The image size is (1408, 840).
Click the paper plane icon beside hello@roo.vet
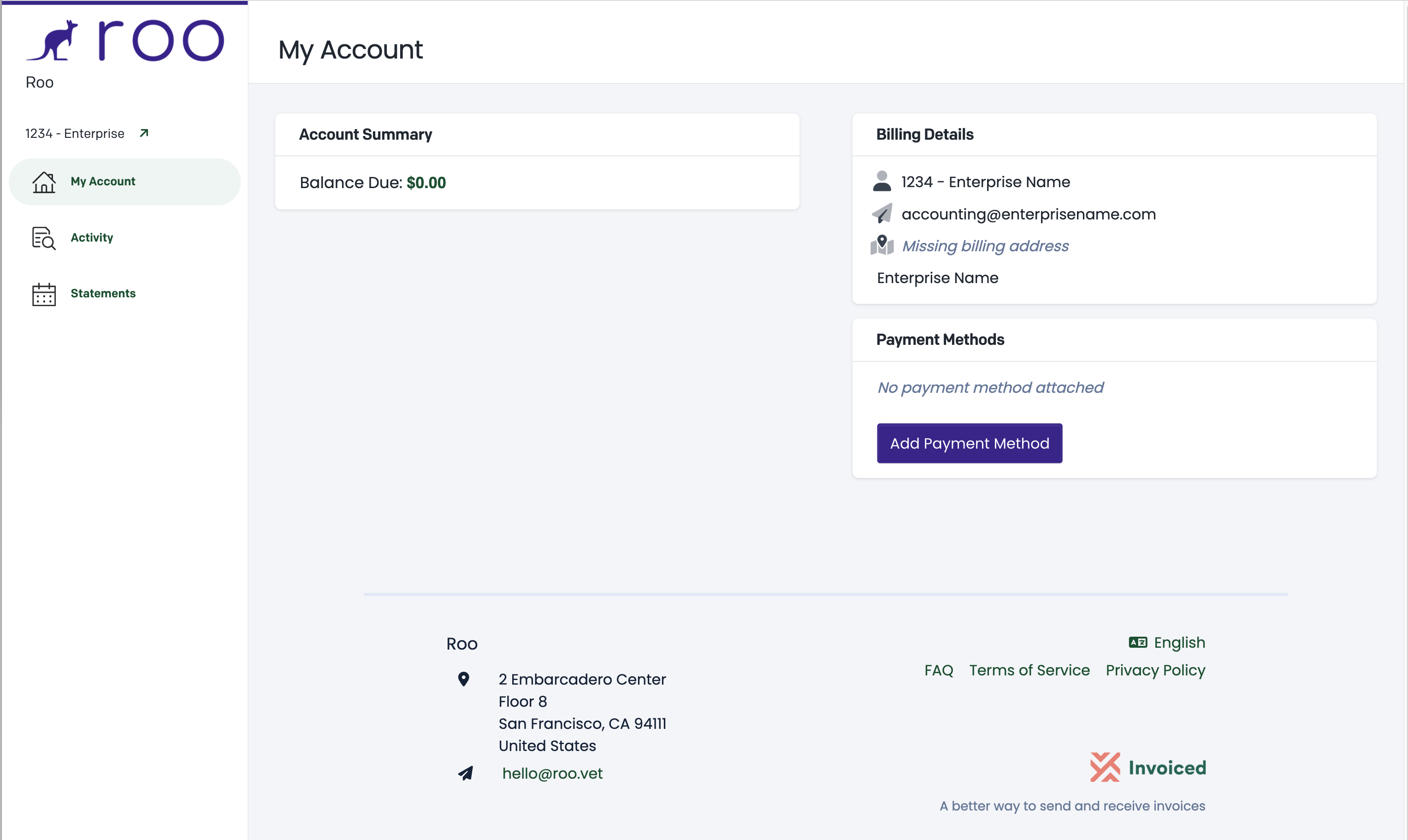coord(465,773)
